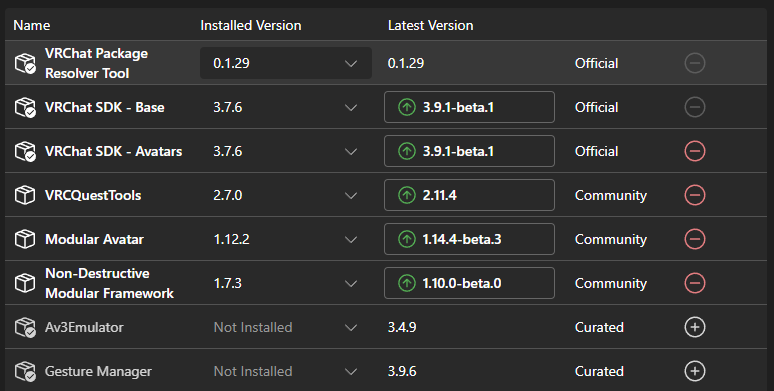Click Official label in Package Resolver Tool row
774x391 pixels.
(596, 63)
